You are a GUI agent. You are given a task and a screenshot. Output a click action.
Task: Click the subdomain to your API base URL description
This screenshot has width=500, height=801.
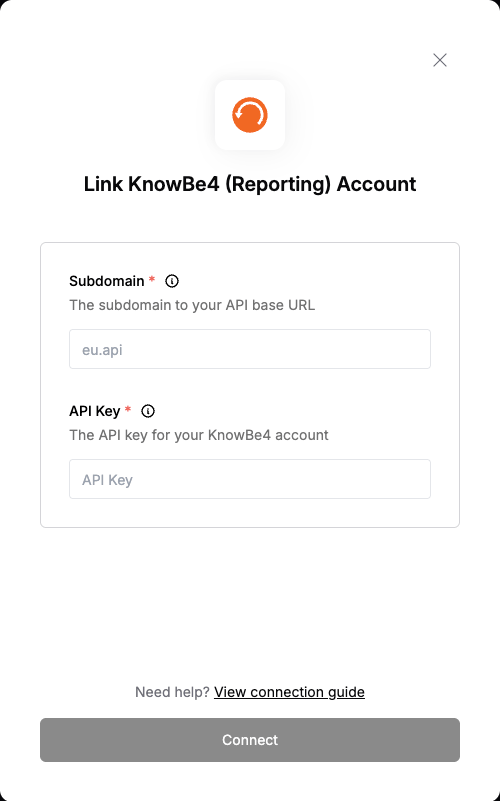coord(192,305)
